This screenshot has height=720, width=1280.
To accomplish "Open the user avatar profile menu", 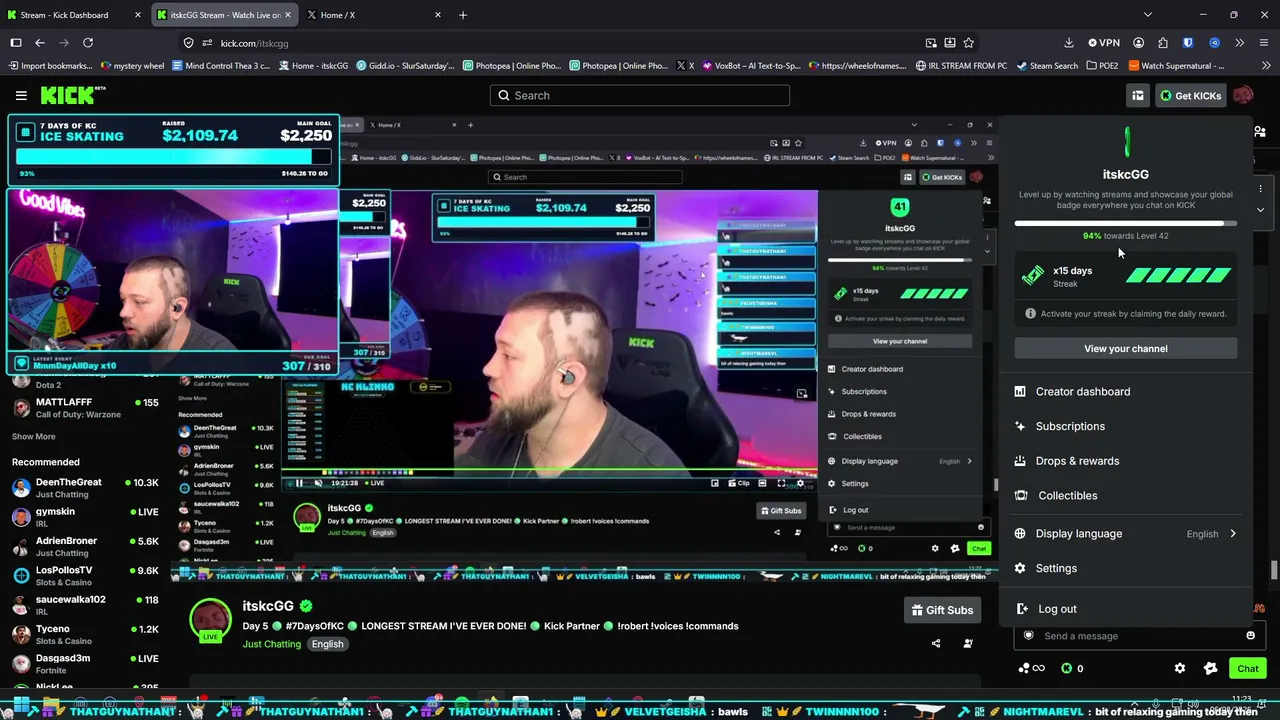I will click(1243, 95).
